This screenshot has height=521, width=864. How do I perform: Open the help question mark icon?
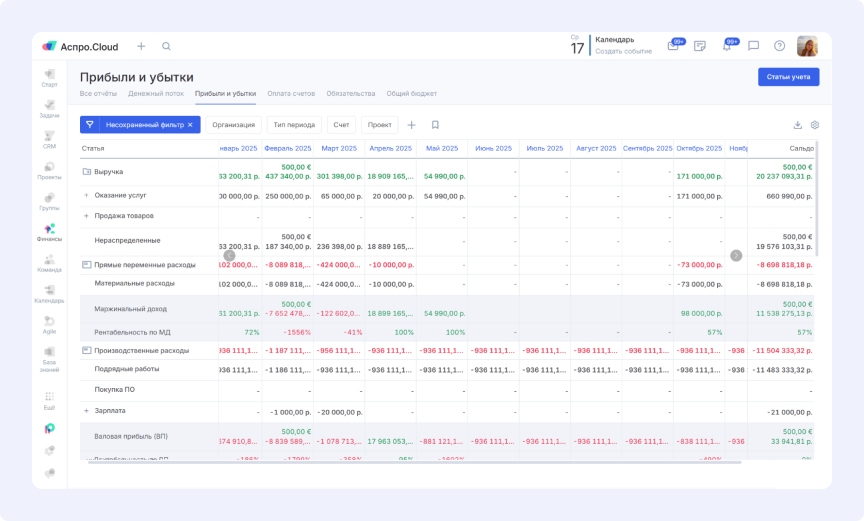point(779,46)
